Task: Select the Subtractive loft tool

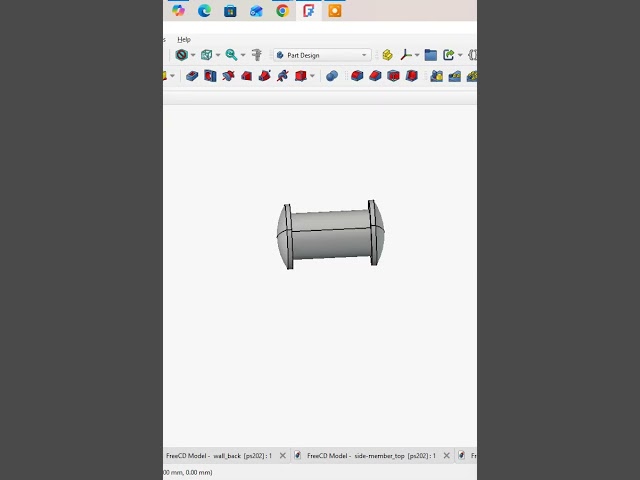Action: 246,76
